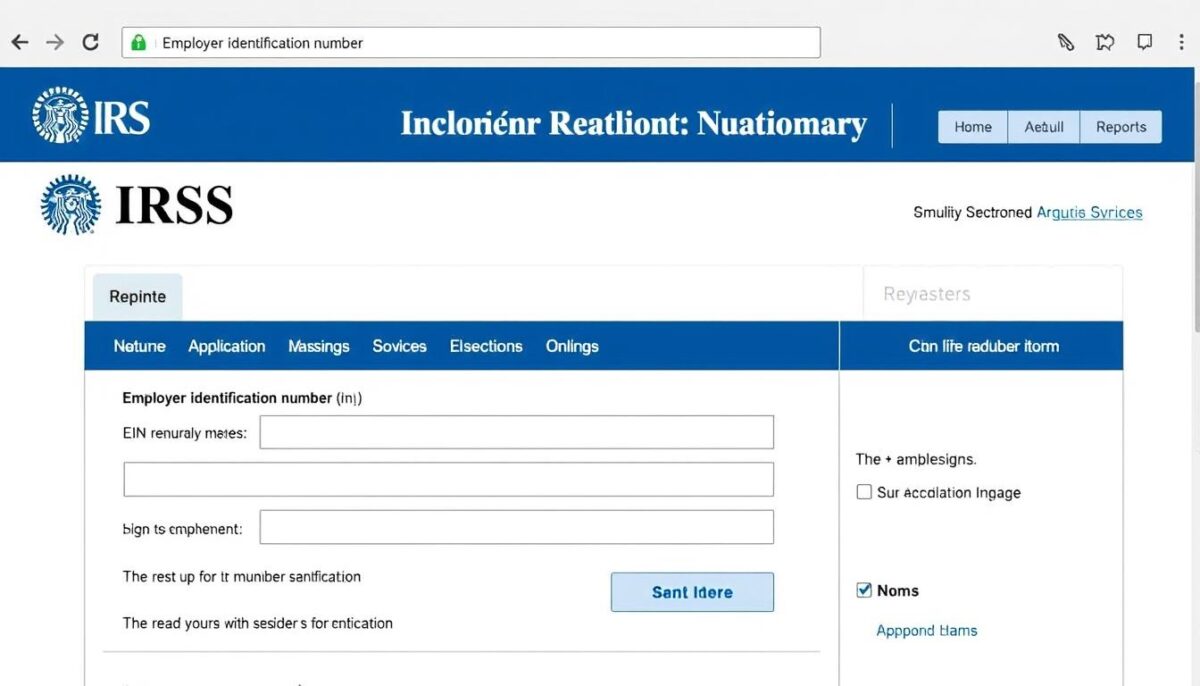Image resolution: width=1200 pixels, height=686 pixels.
Task: Uncheck the Noms checkbox
Action: pos(864,590)
